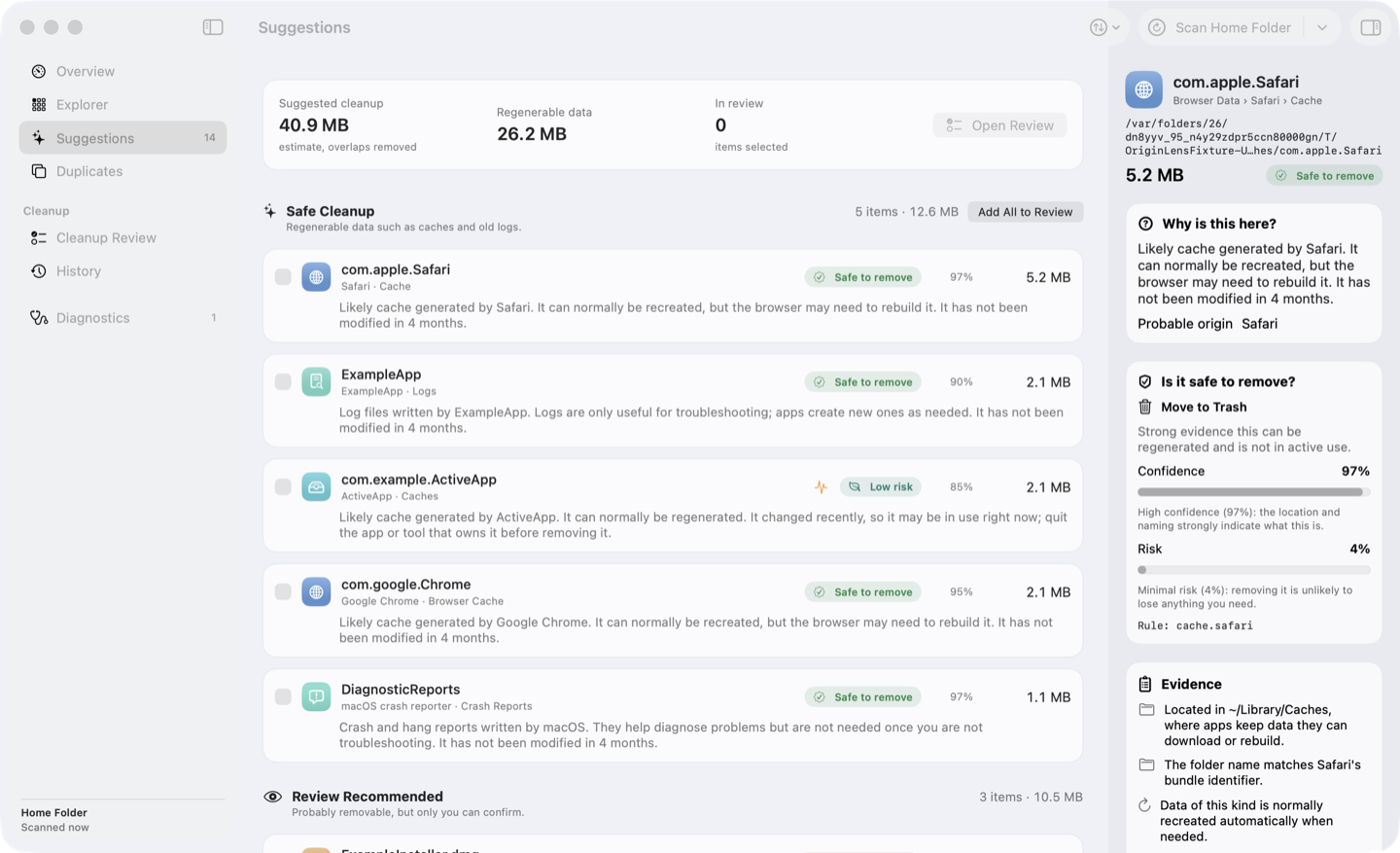Click the 95% confidence on the Chrome row
Image resolution: width=1400 pixels, height=853 pixels.
962,592
